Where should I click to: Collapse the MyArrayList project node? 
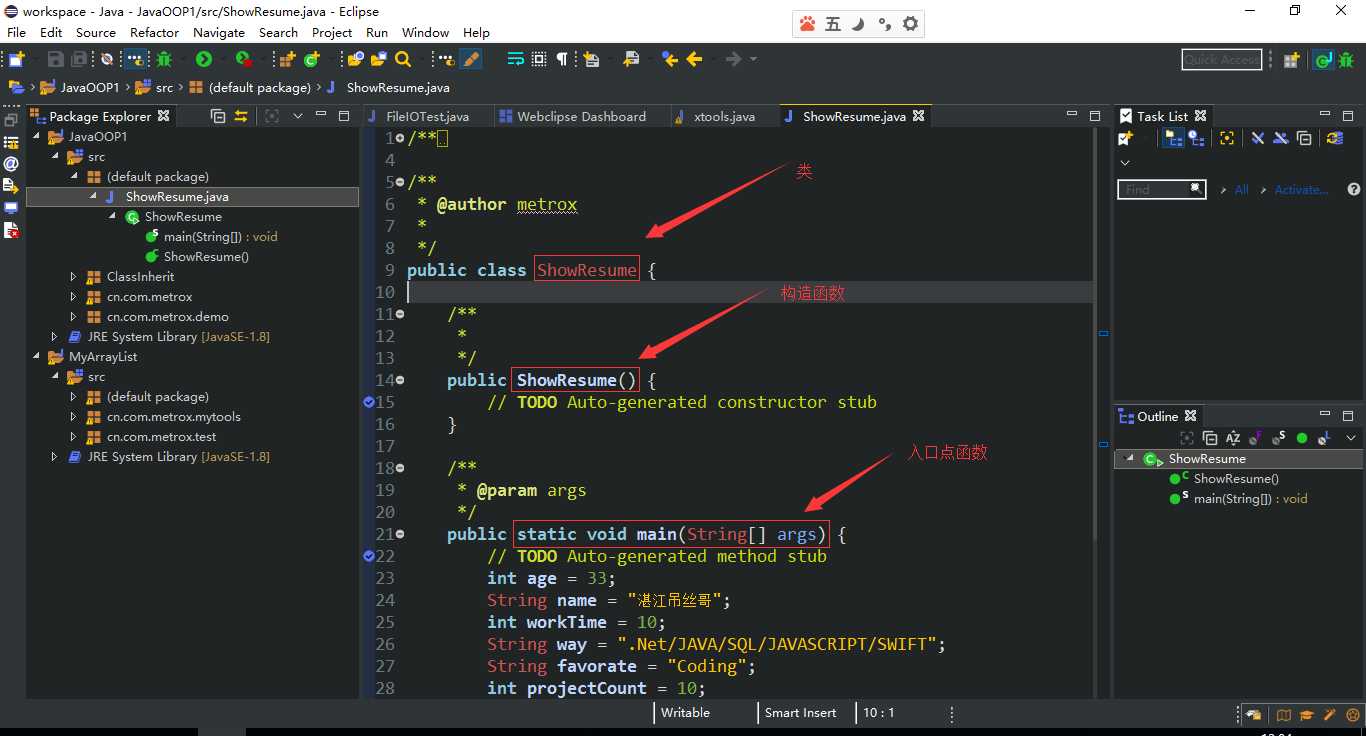[x=36, y=357]
